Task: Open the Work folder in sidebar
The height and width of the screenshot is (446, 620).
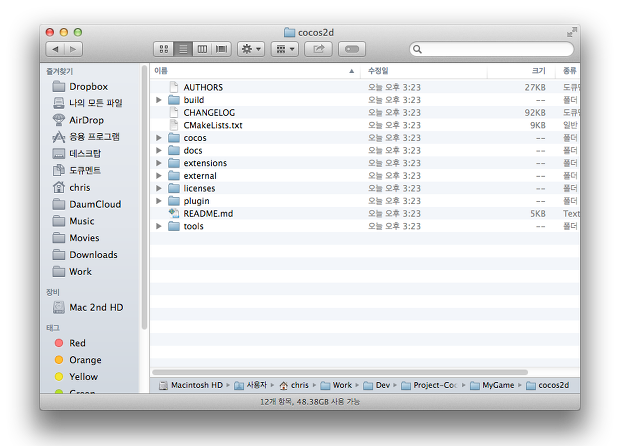Action: point(72,272)
